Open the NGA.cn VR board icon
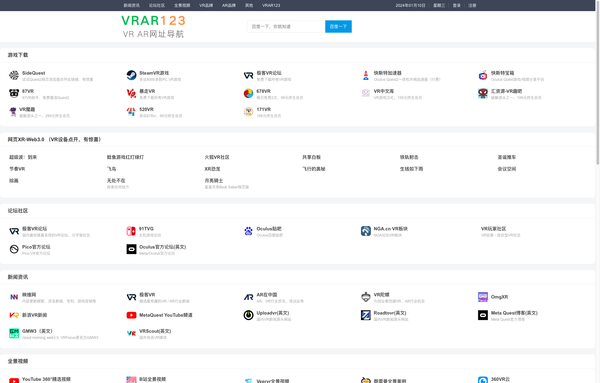The height and width of the screenshot is (383, 600). [x=366, y=231]
